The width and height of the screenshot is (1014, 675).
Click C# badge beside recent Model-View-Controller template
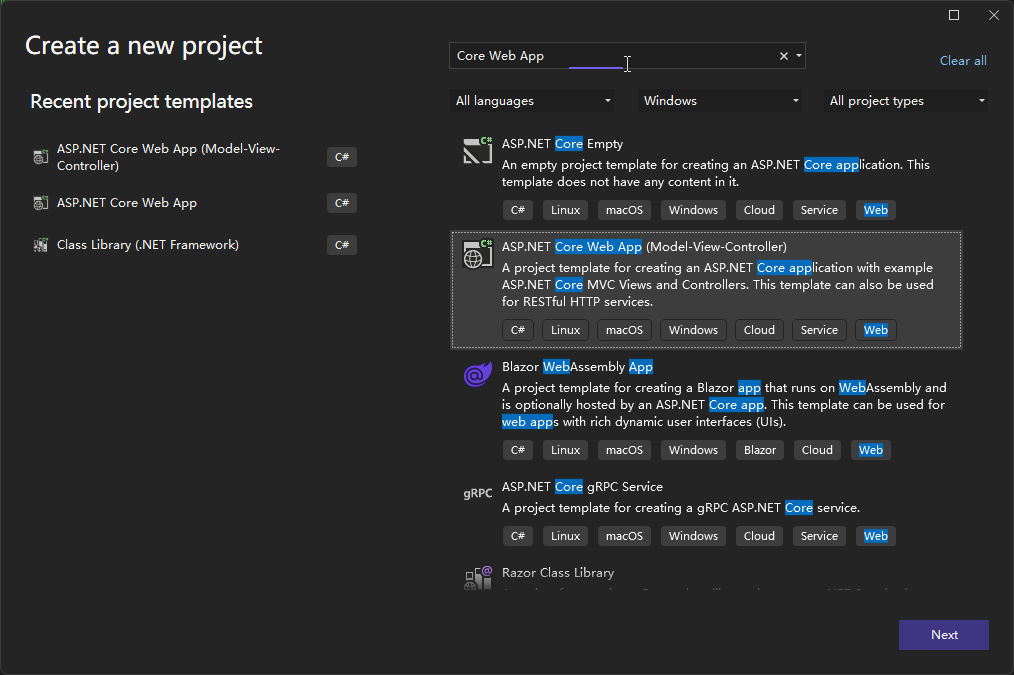[342, 157]
